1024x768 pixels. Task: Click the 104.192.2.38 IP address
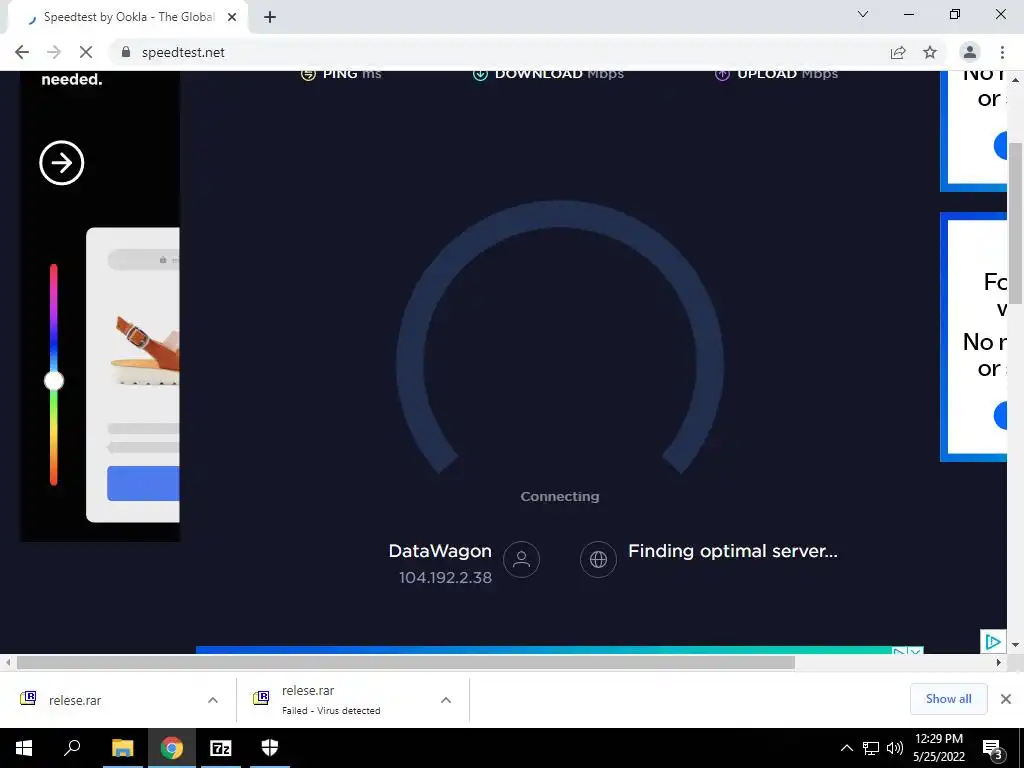click(445, 577)
